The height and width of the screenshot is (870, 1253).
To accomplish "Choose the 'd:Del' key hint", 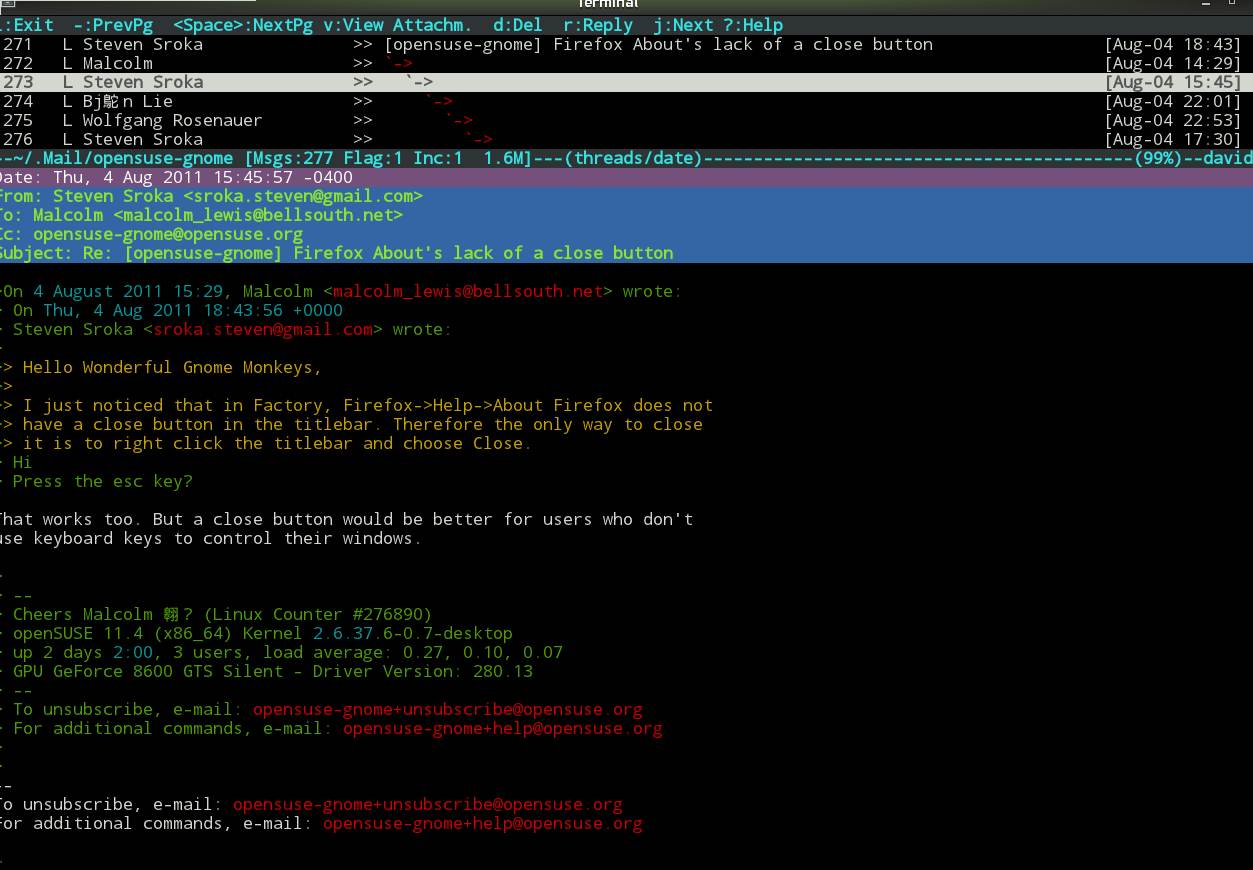I will (x=518, y=25).
